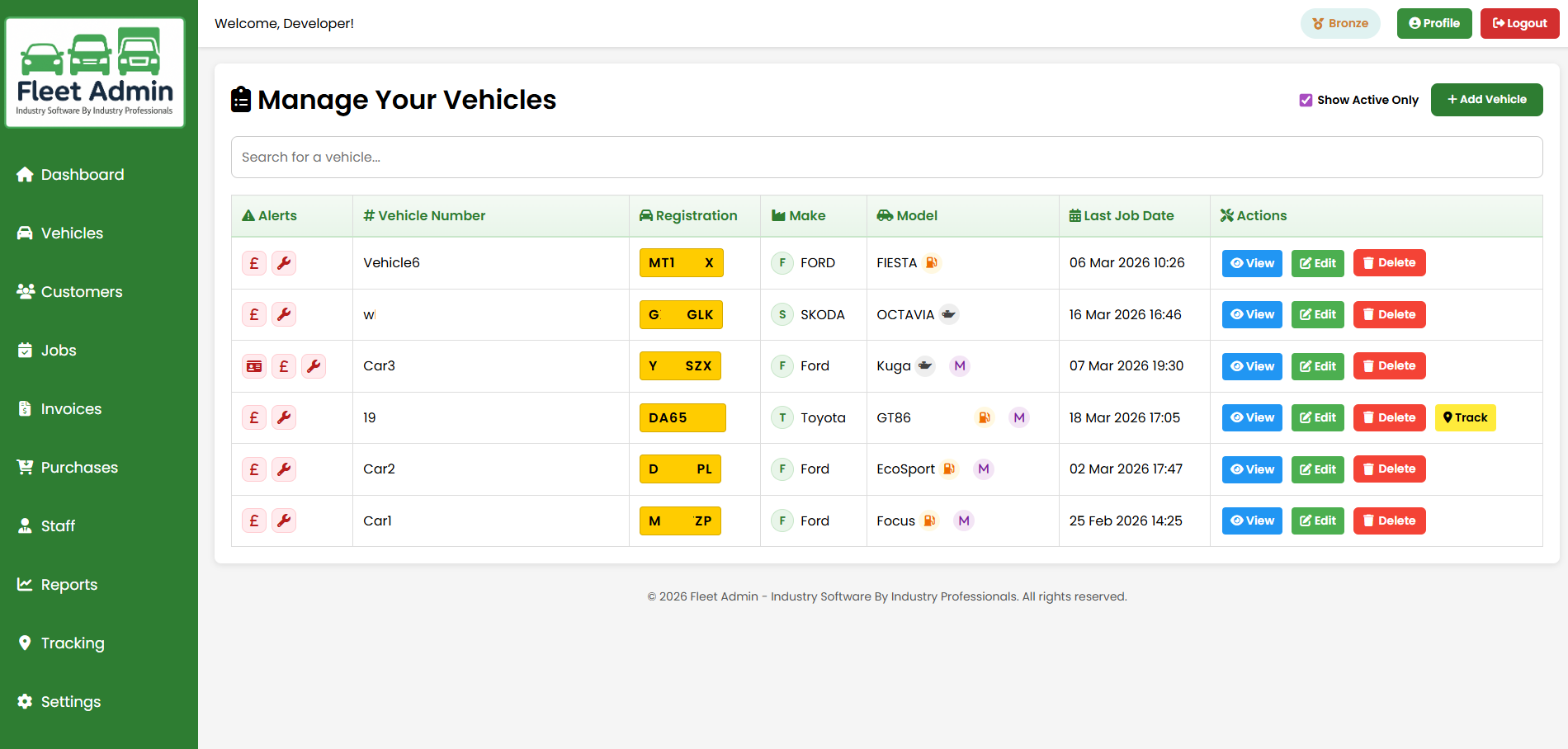Click the Add Vehicle button
1568x749 pixels.
point(1486,100)
